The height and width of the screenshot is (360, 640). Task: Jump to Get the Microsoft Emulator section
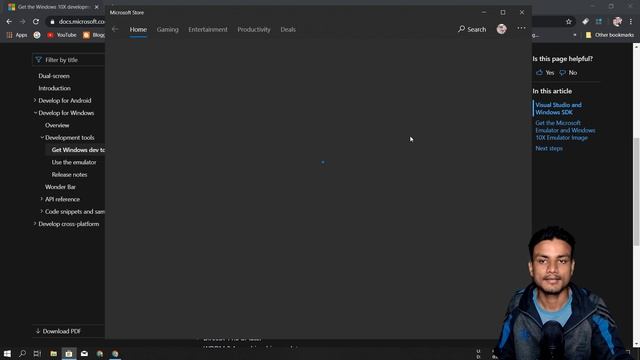565,130
